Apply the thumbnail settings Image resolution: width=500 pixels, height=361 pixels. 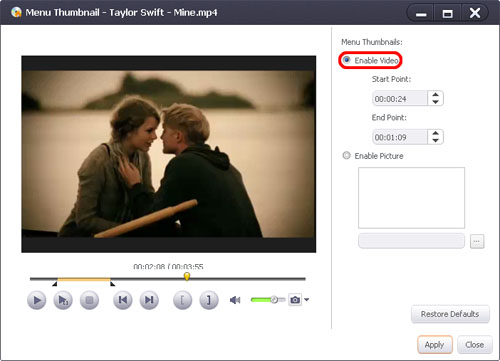click(x=435, y=345)
